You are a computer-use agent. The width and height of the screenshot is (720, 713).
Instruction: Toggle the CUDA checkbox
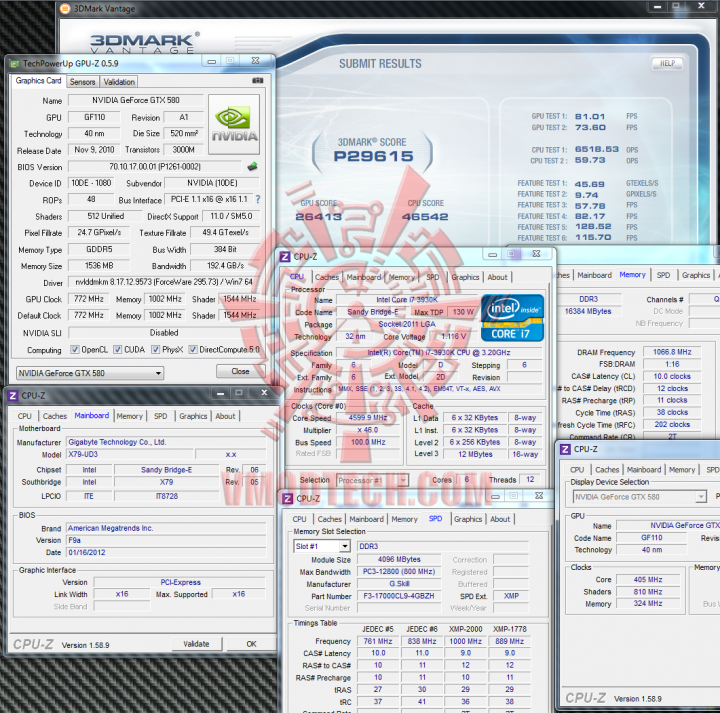coord(118,349)
